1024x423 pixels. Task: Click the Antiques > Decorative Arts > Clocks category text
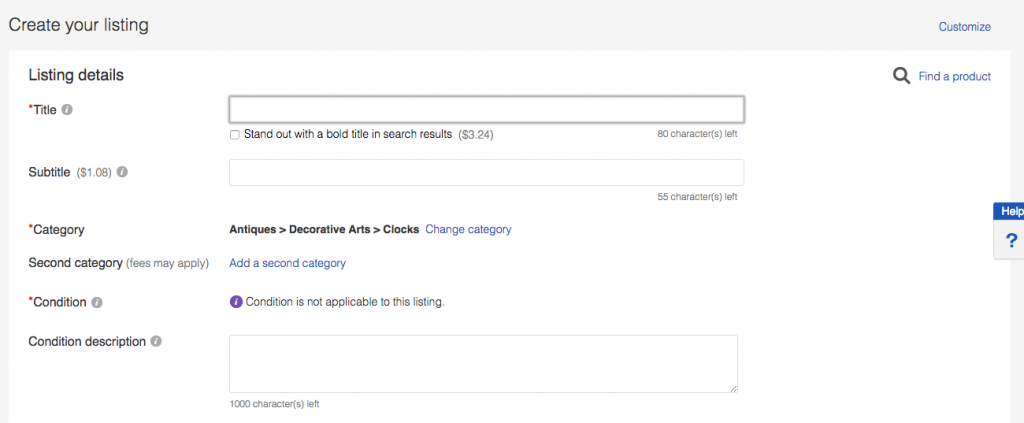tap(324, 229)
